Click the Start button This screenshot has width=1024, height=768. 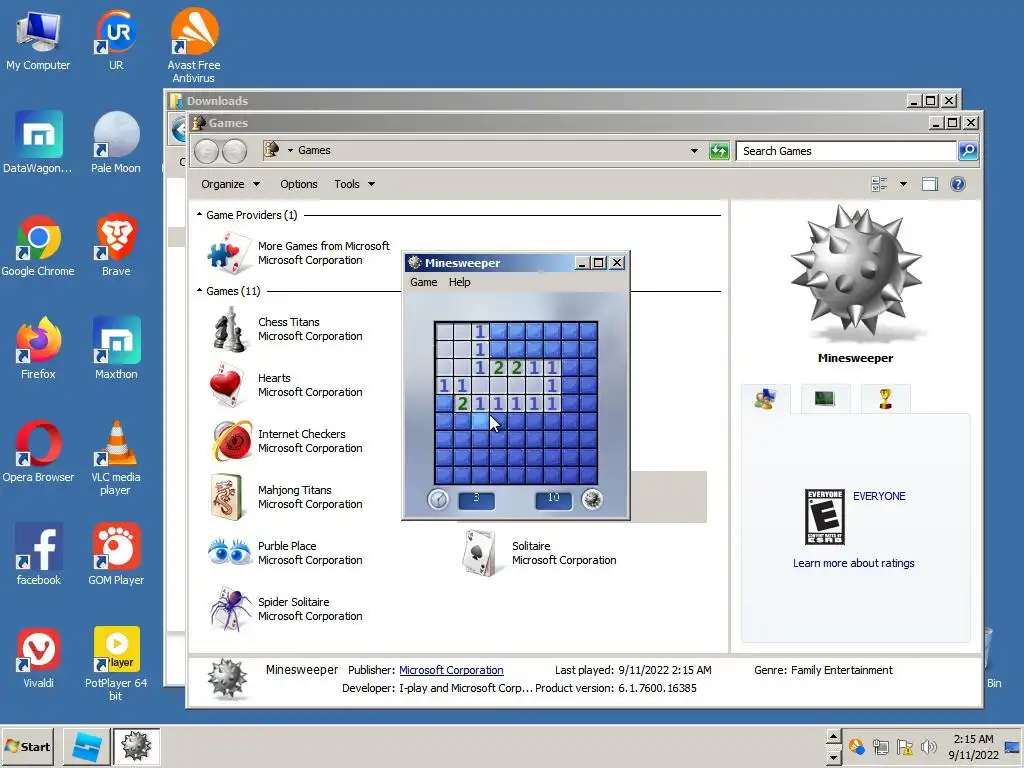(x=27, y=746)
